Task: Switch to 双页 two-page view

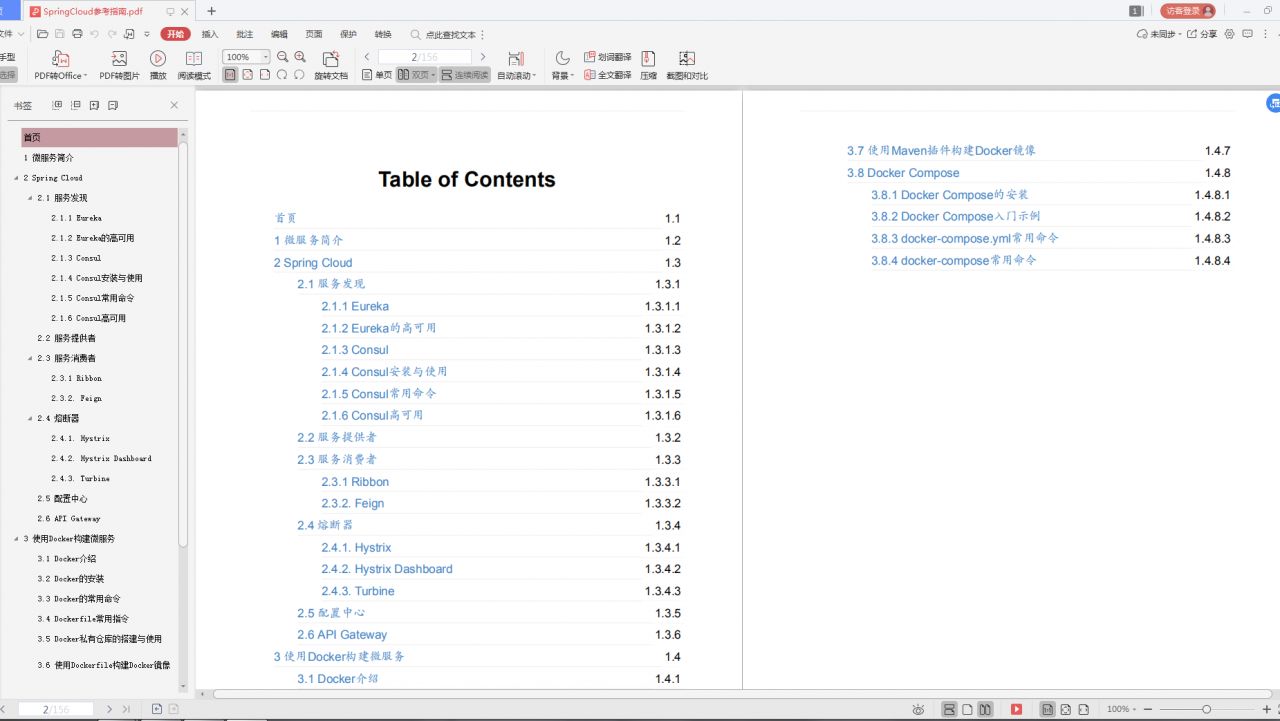Action: coord(415,74)
